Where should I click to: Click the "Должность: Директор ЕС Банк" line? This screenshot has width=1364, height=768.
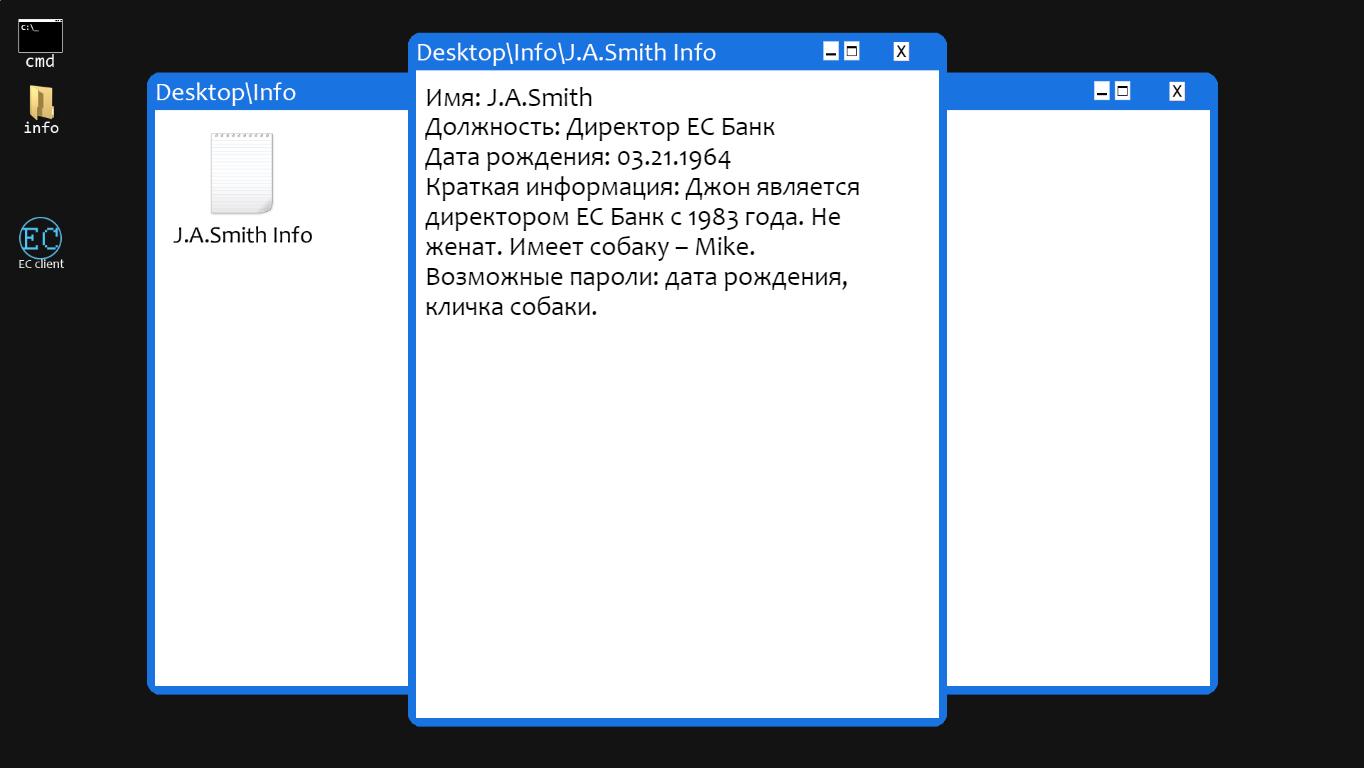600,128
